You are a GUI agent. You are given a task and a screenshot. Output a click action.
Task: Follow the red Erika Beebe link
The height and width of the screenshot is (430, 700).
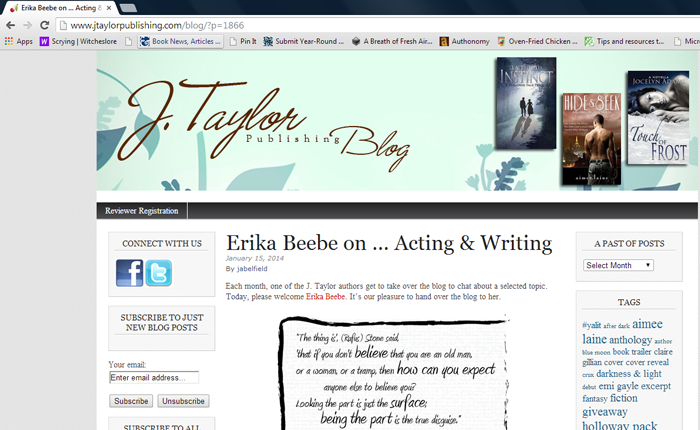(326, 297)
